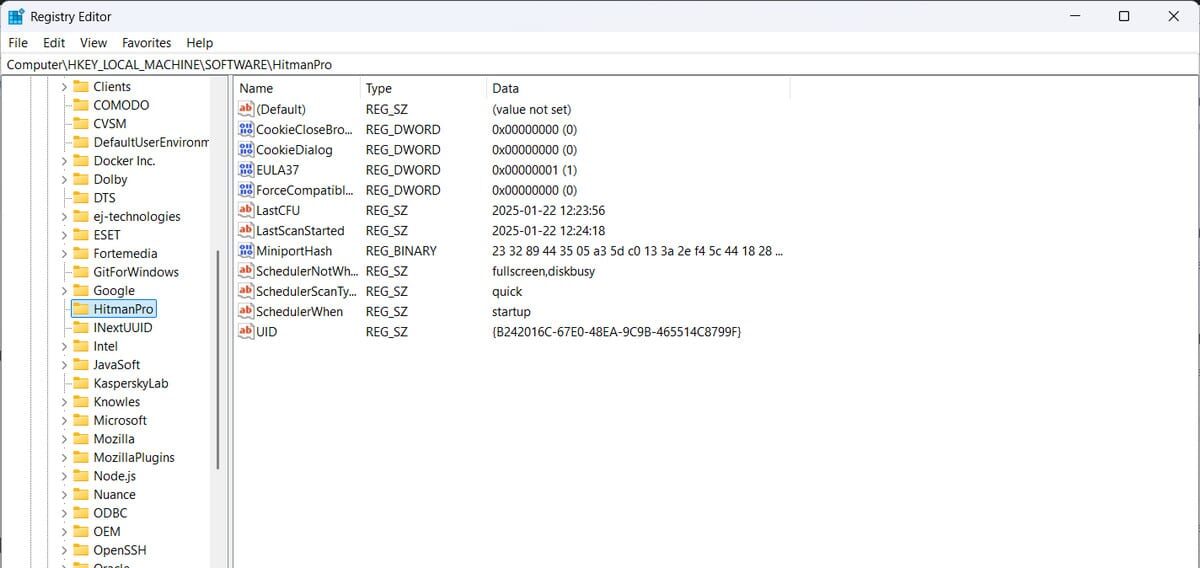Click the LastCFU string icon
This screenshot has width=1200, height=568.
pos(247,210)
